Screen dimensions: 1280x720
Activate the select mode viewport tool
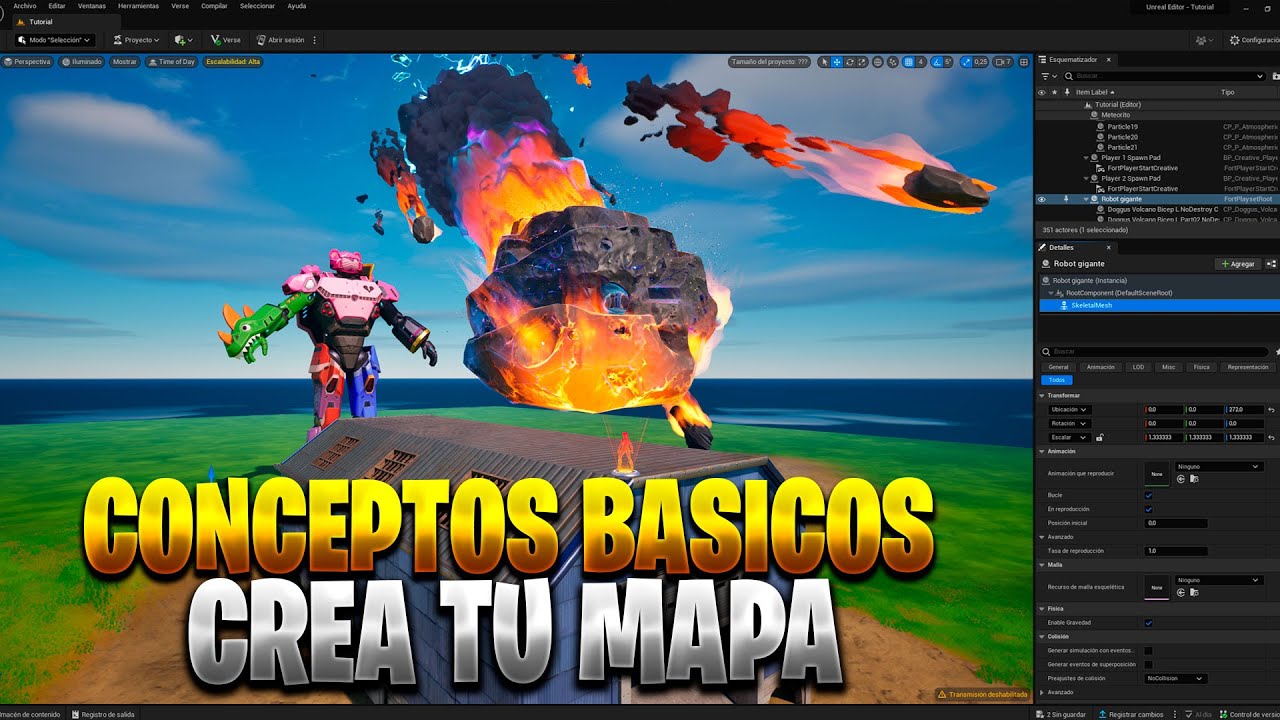(x=824, y=62)
